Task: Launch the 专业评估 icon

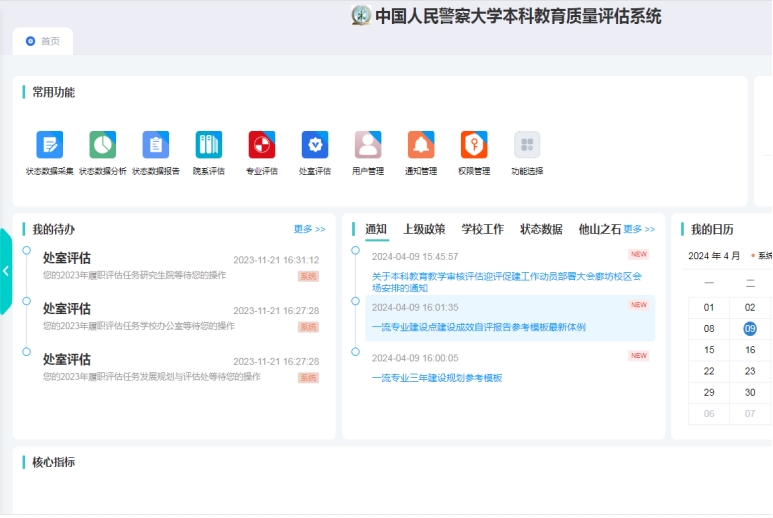Action: tap(262, 145)
